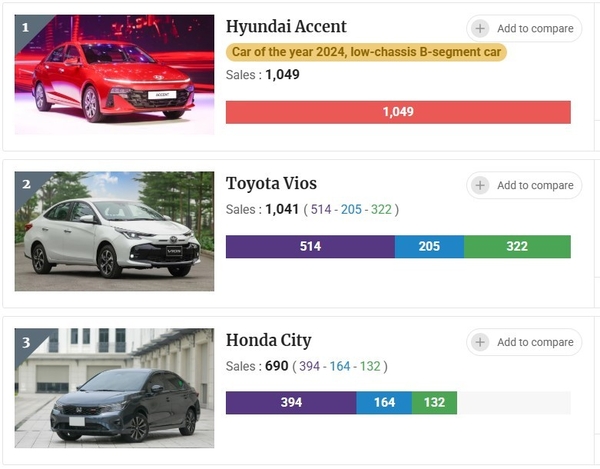Screen dimensions: 600x469
Task: Click green 322 segment of Vios bar
Action: point(517,247)
